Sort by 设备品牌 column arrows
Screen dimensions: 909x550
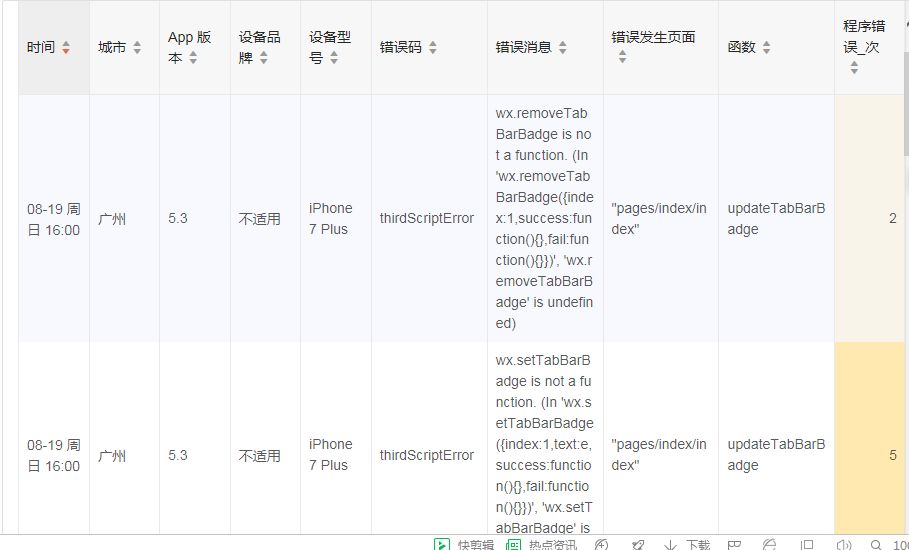click(x=264, y=57)
